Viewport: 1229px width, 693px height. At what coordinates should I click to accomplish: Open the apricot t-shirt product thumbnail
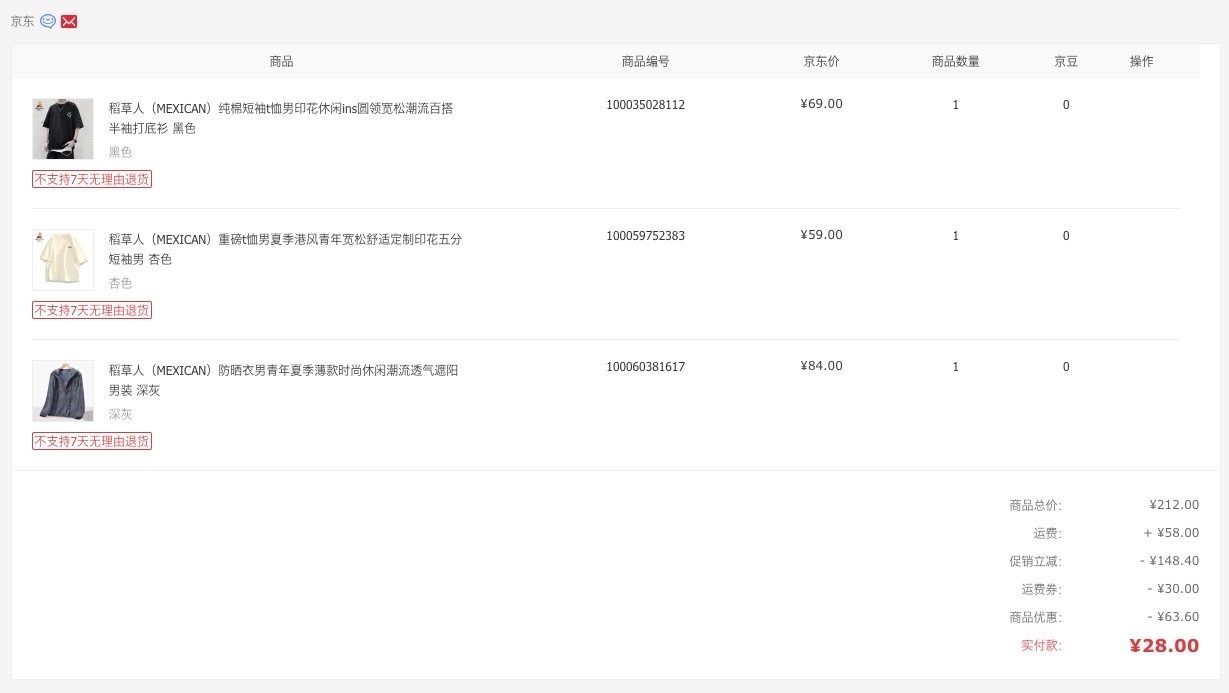pos(63,260)
